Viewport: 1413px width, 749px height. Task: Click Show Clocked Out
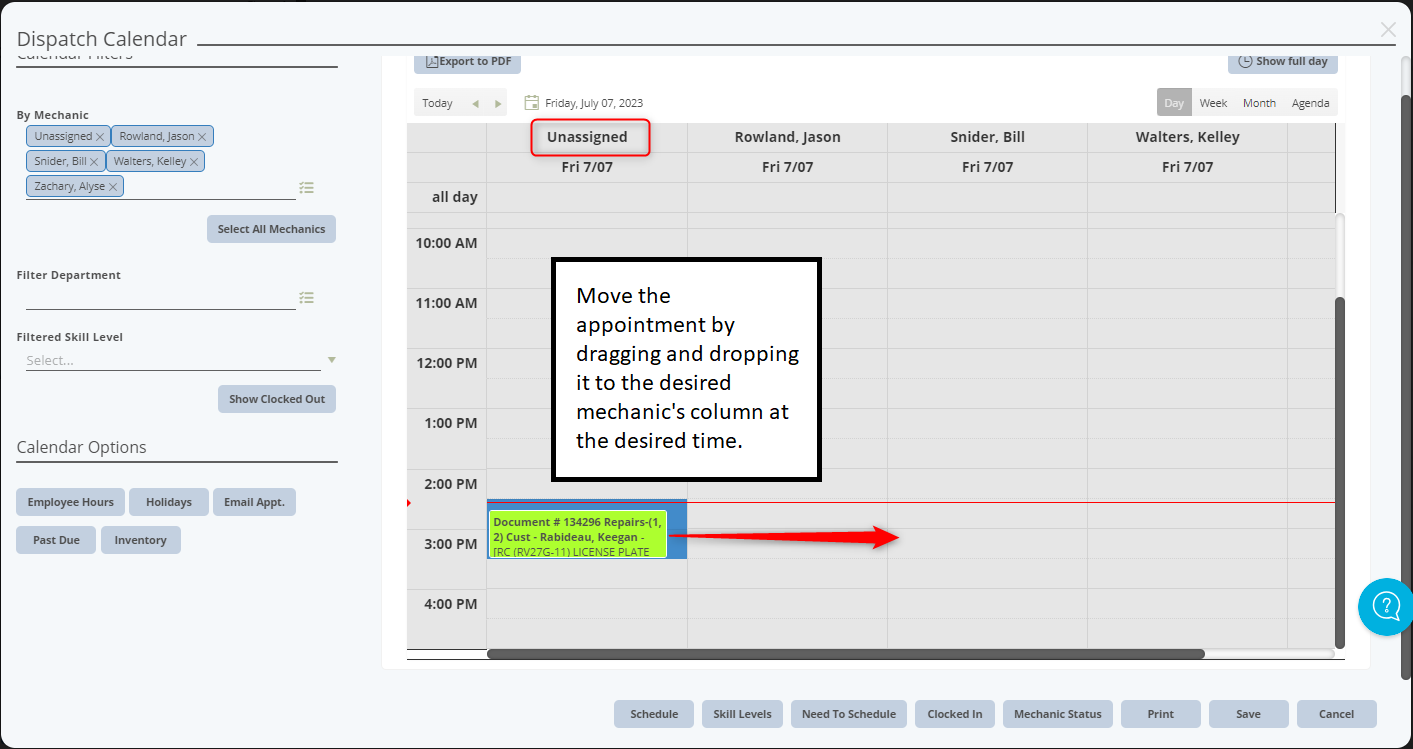tap(277, 399)
